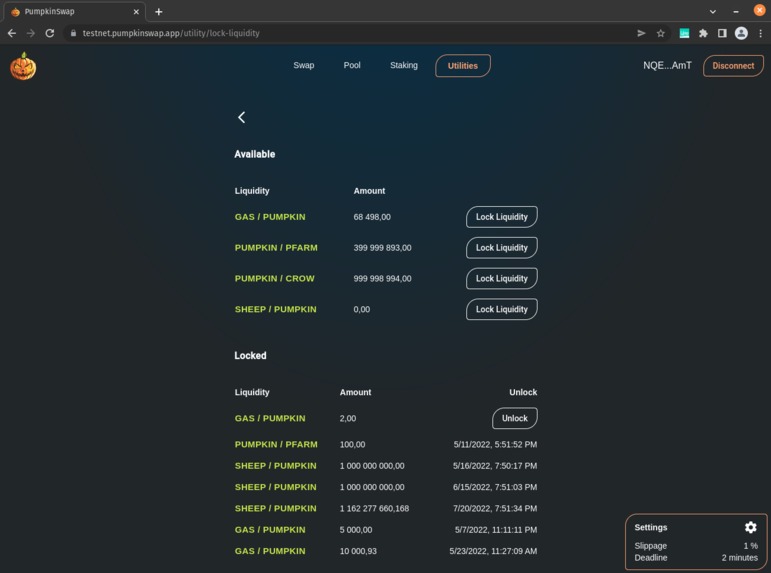Click the Unlock column header
The width and height of the screenshot is (771, 573).
pyautogui.click(x=523, y=392)
